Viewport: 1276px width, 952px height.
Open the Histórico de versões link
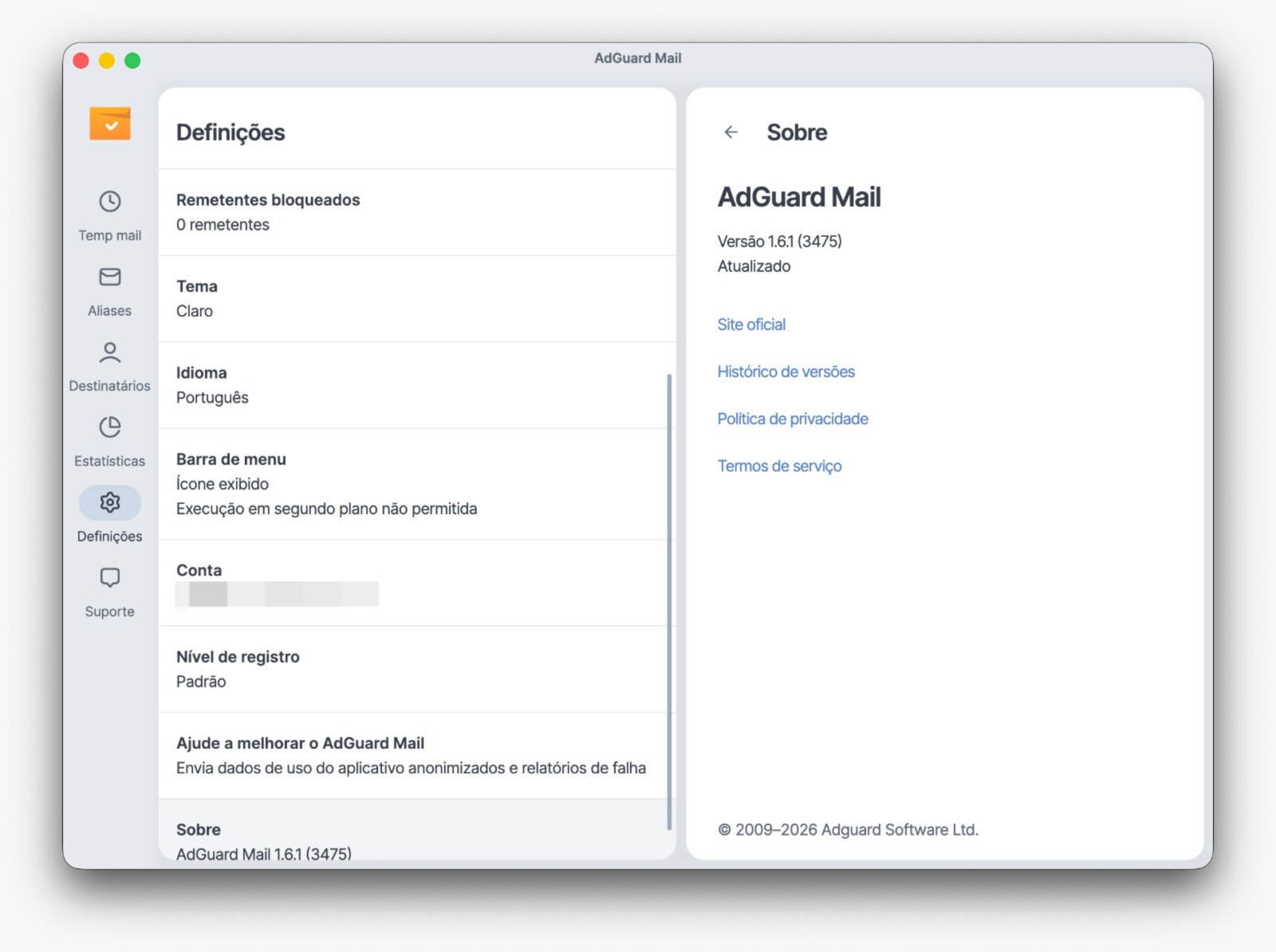pyautogui.click(x=786, y=372)
